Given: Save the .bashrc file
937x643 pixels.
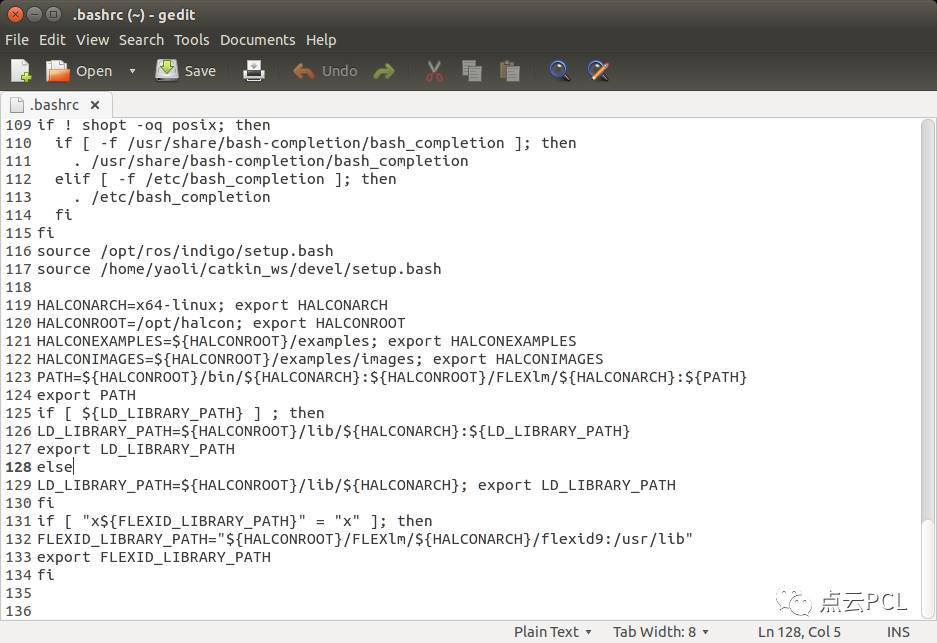Looking at the screenshot, I should [186, 71].
